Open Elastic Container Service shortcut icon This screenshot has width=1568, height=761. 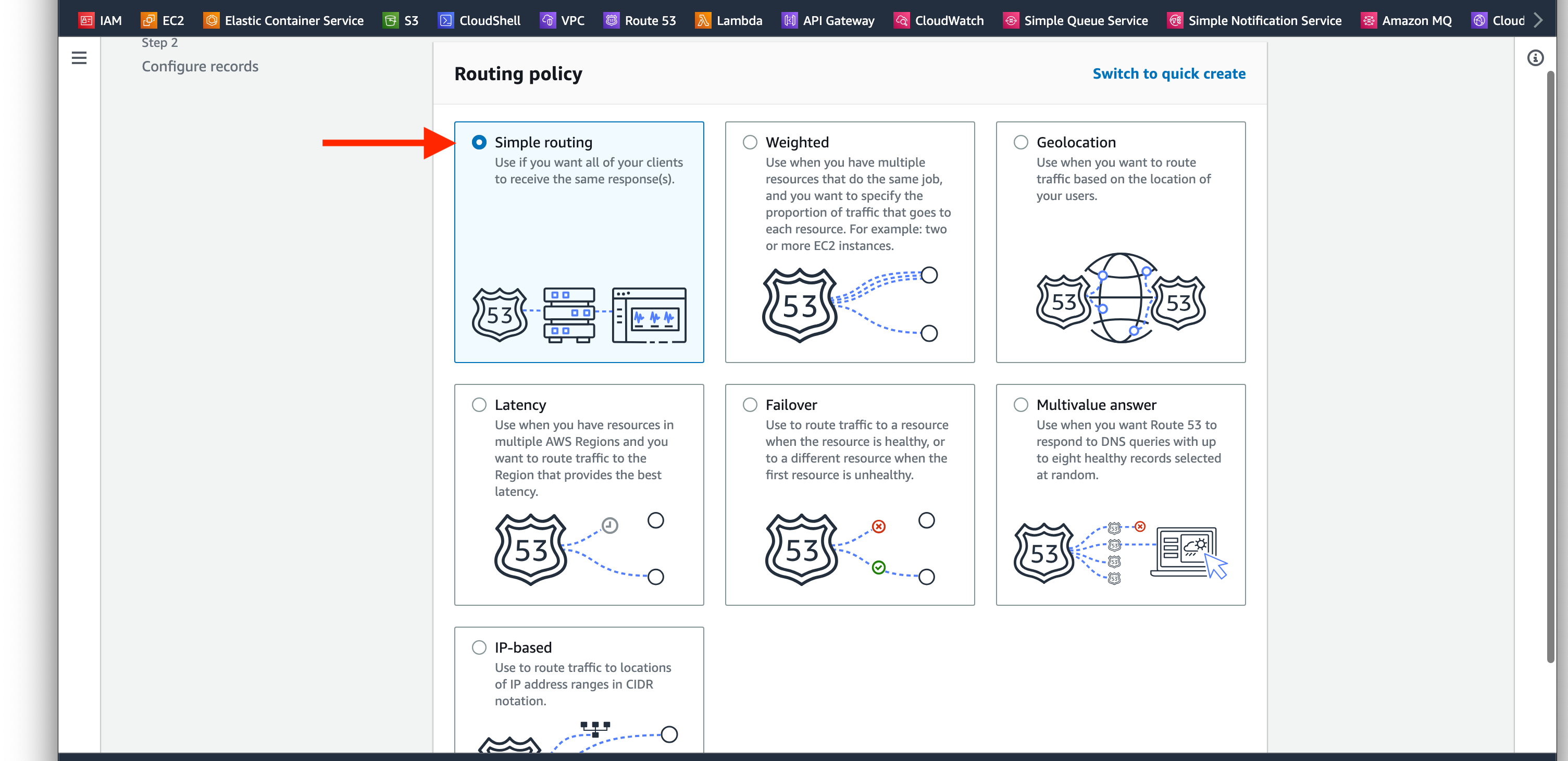coord(211,20)
